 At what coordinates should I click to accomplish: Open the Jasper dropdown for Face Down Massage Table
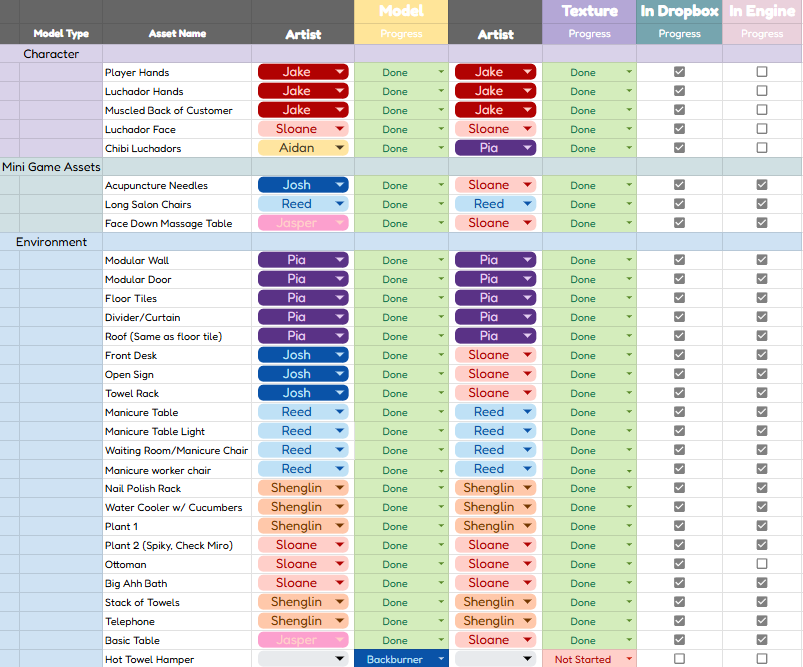[x=302, y=222]
